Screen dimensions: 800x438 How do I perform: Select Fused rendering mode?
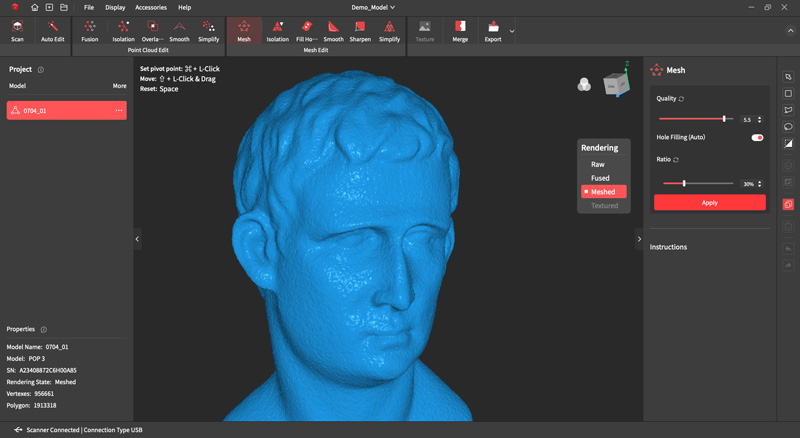pyautogui.click(x=600, y=178)
